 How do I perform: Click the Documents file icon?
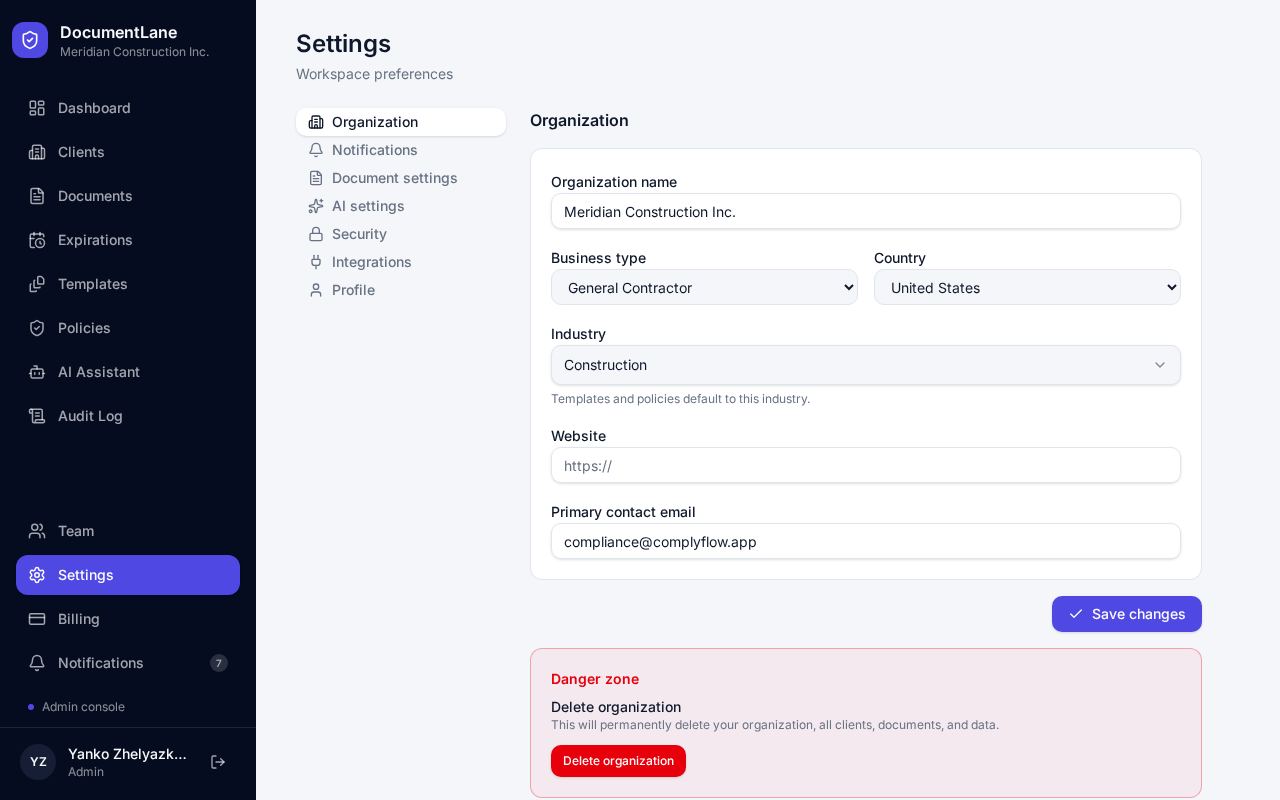[x=37, y=196]
